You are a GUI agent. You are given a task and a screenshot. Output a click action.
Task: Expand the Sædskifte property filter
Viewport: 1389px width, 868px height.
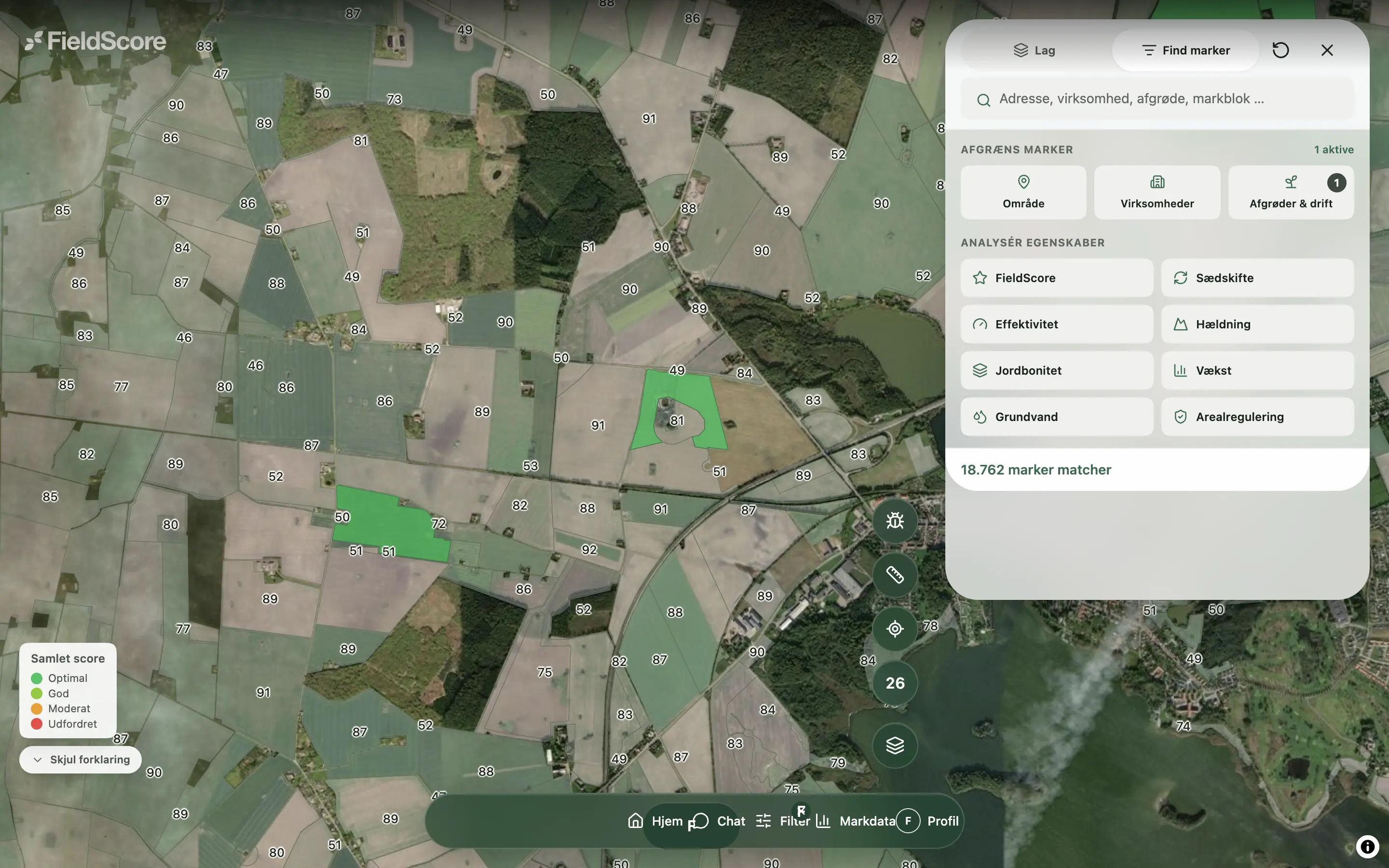pos(1257,278)
